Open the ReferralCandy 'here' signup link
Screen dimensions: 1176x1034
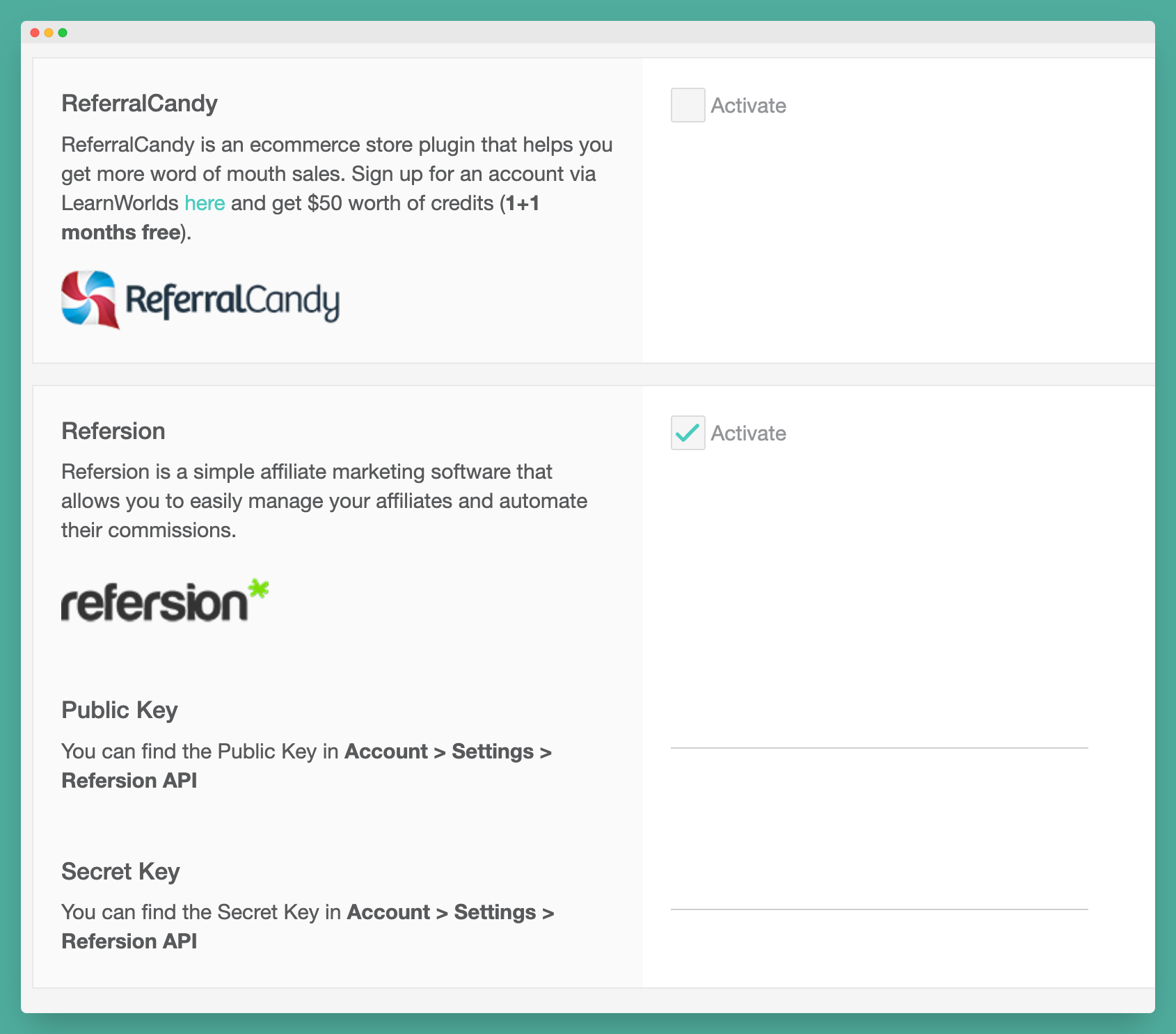[205, 203]
